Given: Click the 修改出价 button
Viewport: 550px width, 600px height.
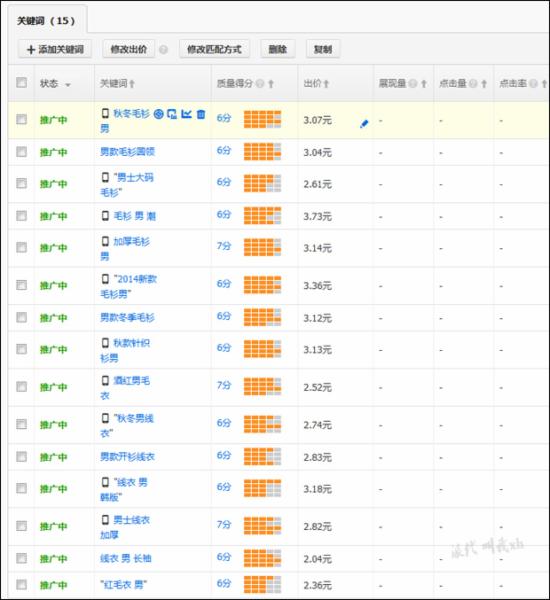Looking at the screenshot, I should [x=129, y=49].
